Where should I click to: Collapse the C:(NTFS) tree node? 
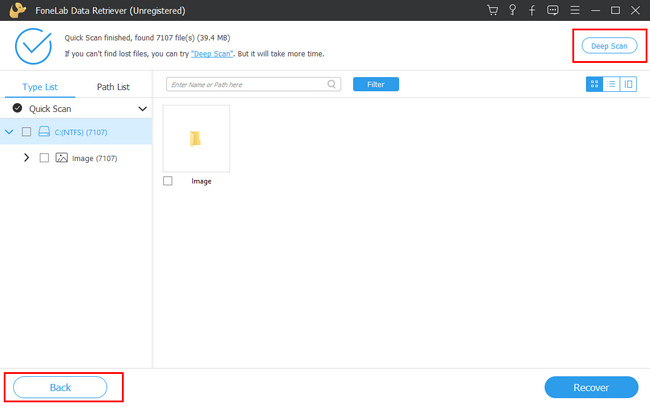pos(9,132)
